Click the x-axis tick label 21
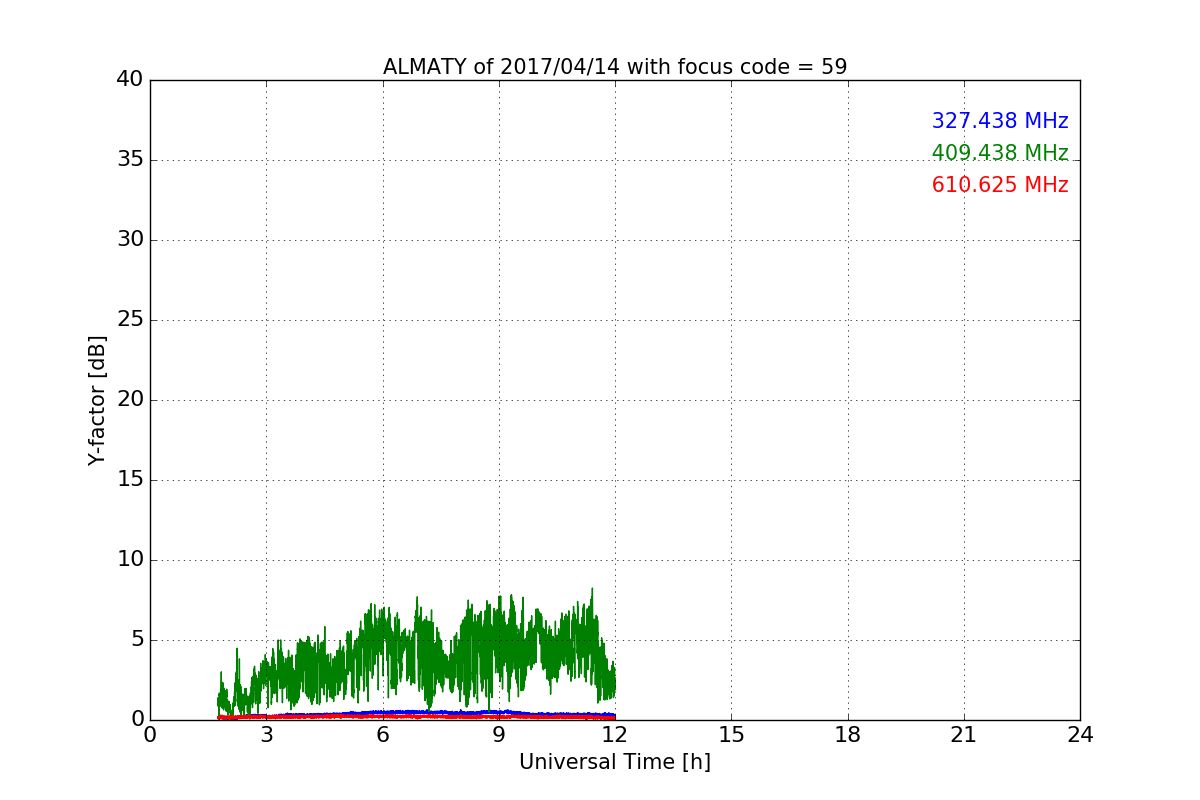1200x800 pixels. click(964, 735)
